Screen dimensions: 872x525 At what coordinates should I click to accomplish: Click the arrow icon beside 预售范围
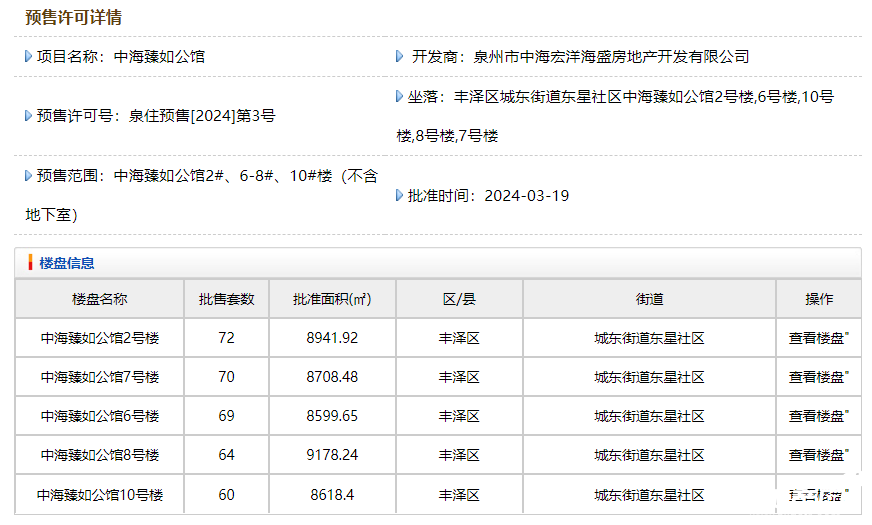pyautogui.click(x=28, y=176)
